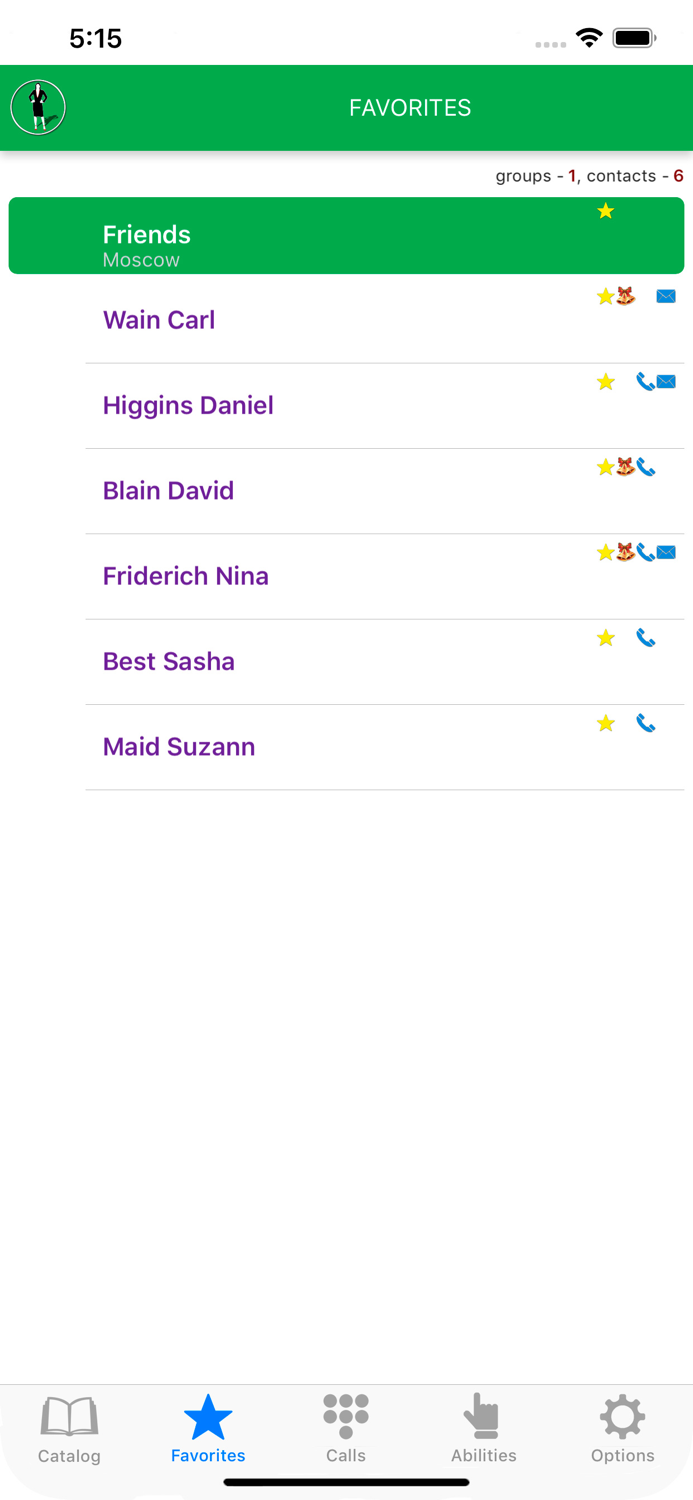
Task: Click the Options gear icon
Action: [x=622, y=1413]
